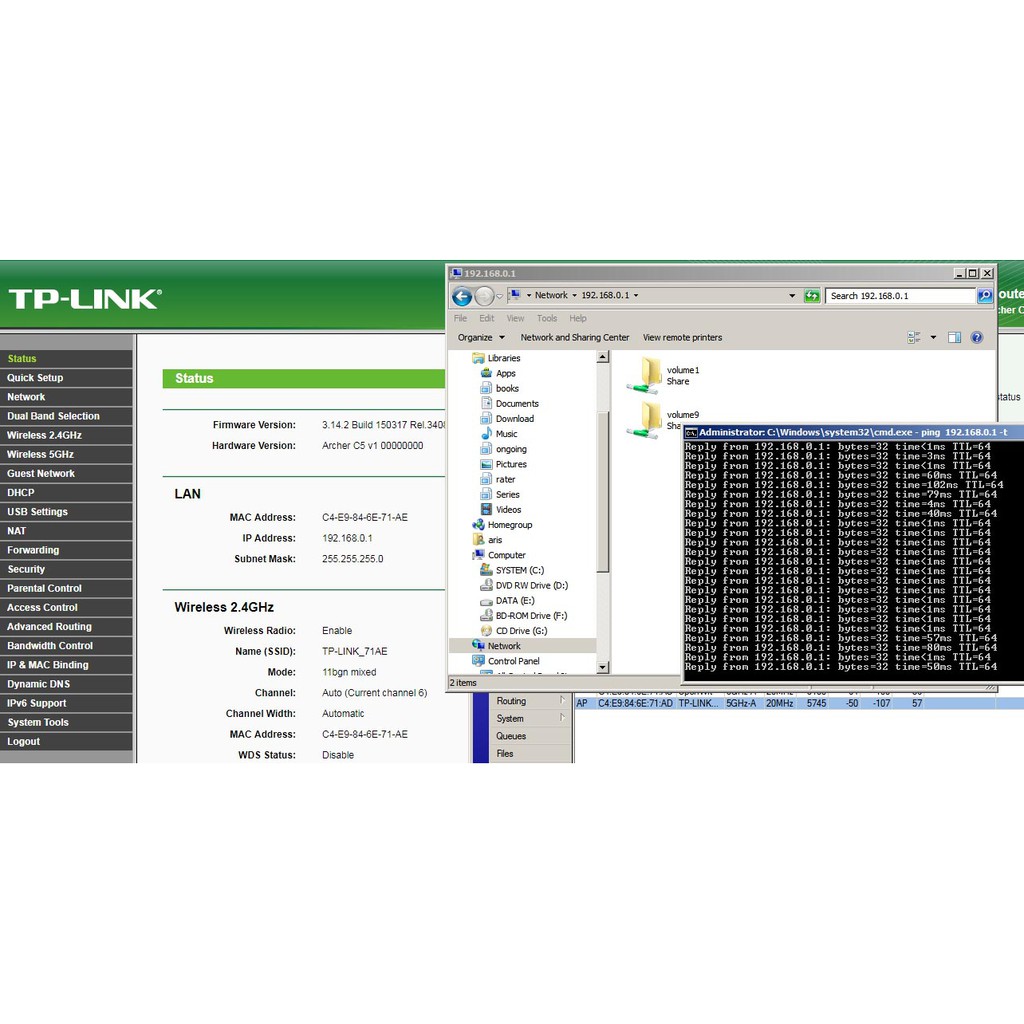
Task: Select Videos library in navigation tree
Action: pyautogui.click(x=501, y=509)
